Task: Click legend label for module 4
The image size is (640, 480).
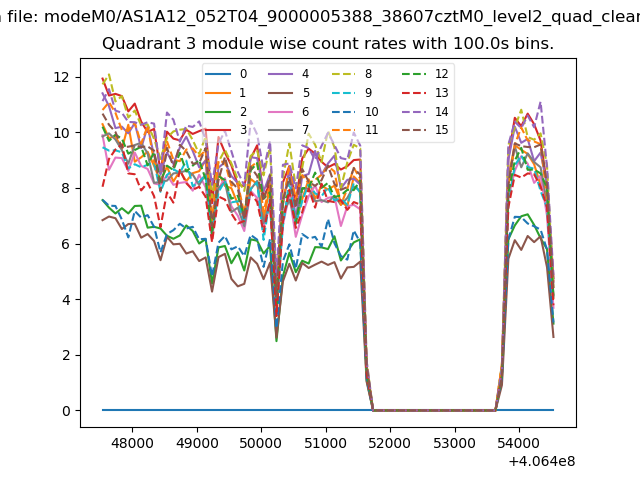Action: (305, 74)
